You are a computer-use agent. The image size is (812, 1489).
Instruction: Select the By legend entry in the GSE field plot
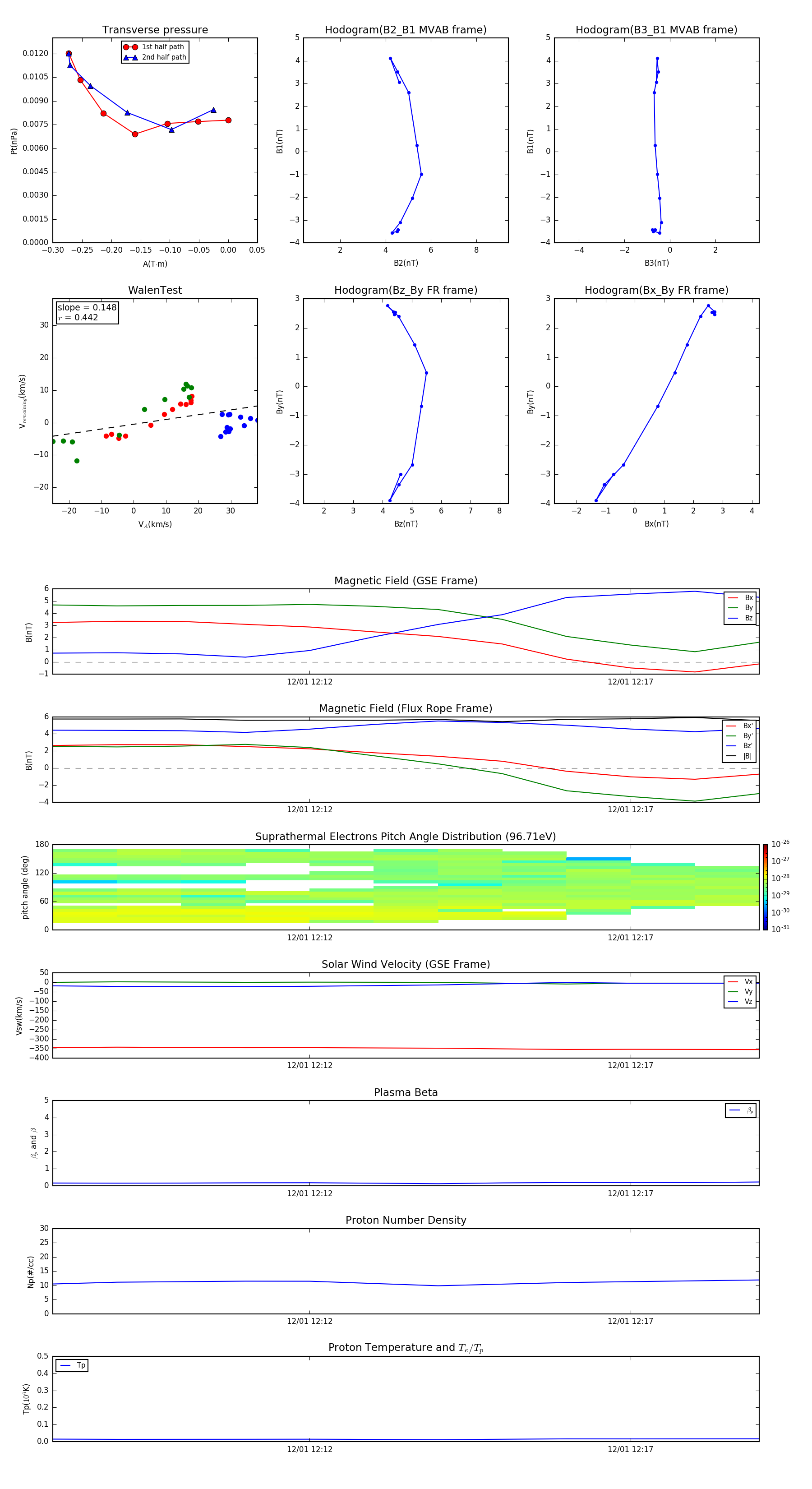(740, 607)
